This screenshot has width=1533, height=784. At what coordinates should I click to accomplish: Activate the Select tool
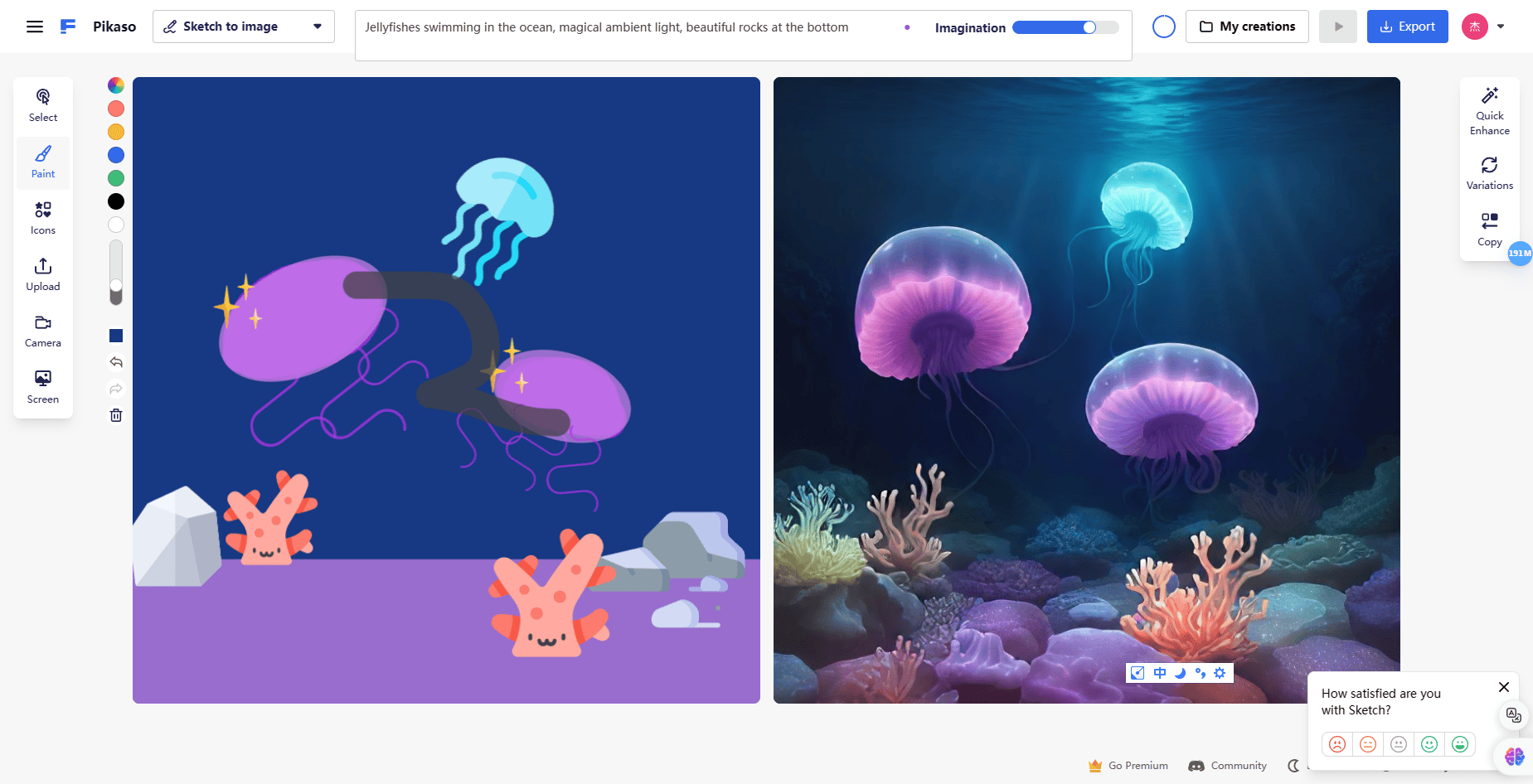(42, 104)
